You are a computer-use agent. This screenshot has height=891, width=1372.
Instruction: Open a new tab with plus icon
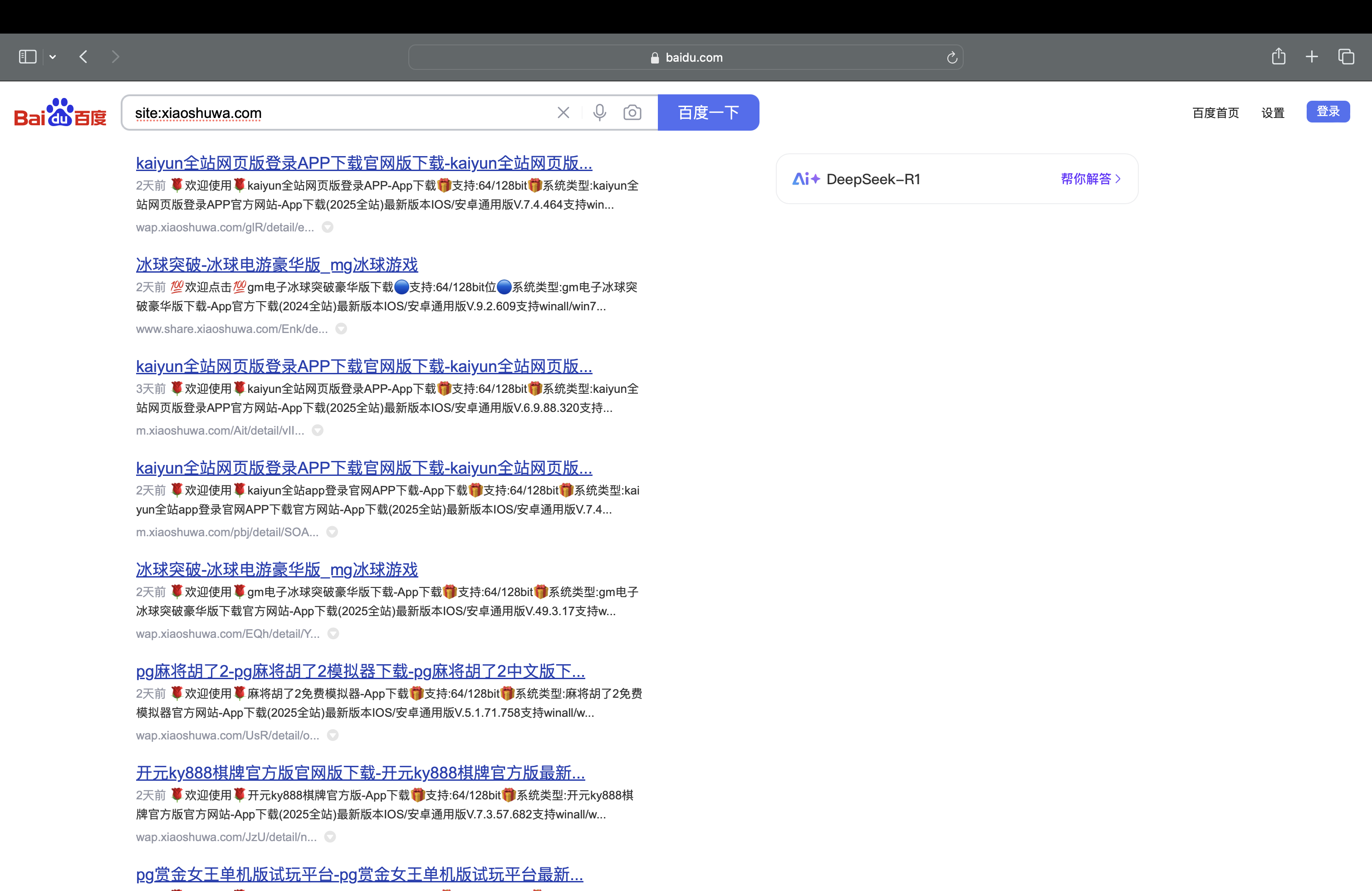[1312, 56]
